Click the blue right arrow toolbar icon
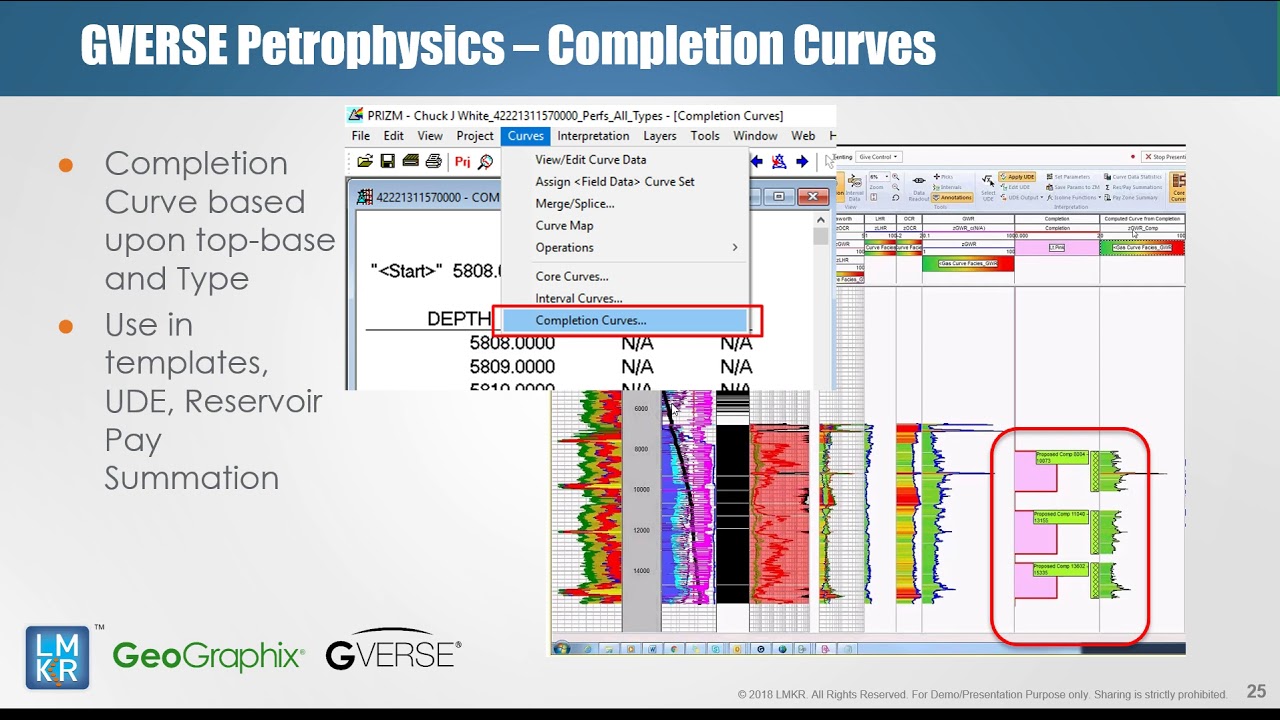The width and height of the screenshot is (1280, 720). pos(802,161)
